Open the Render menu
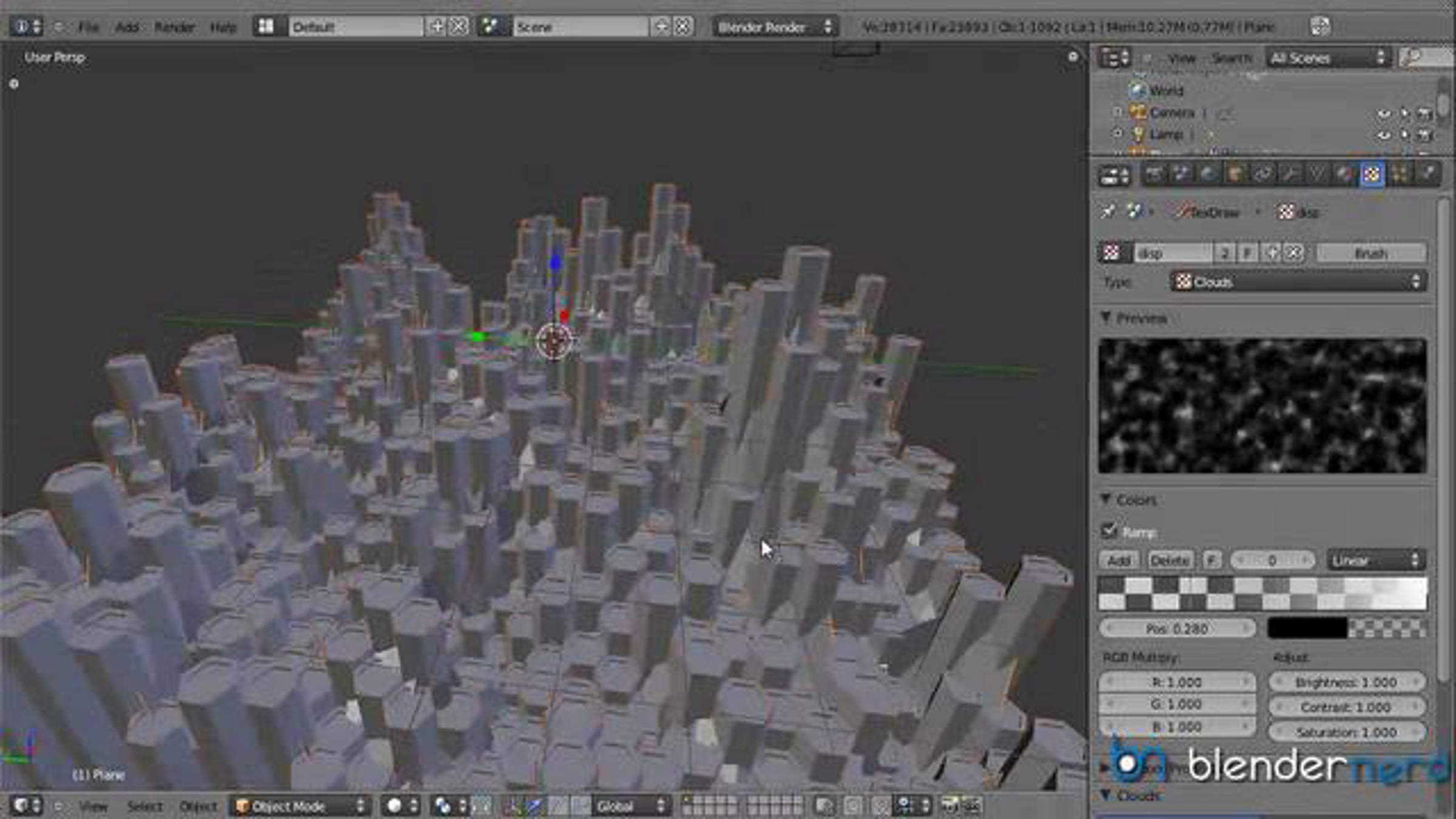1456x819 pixels. 174,27
